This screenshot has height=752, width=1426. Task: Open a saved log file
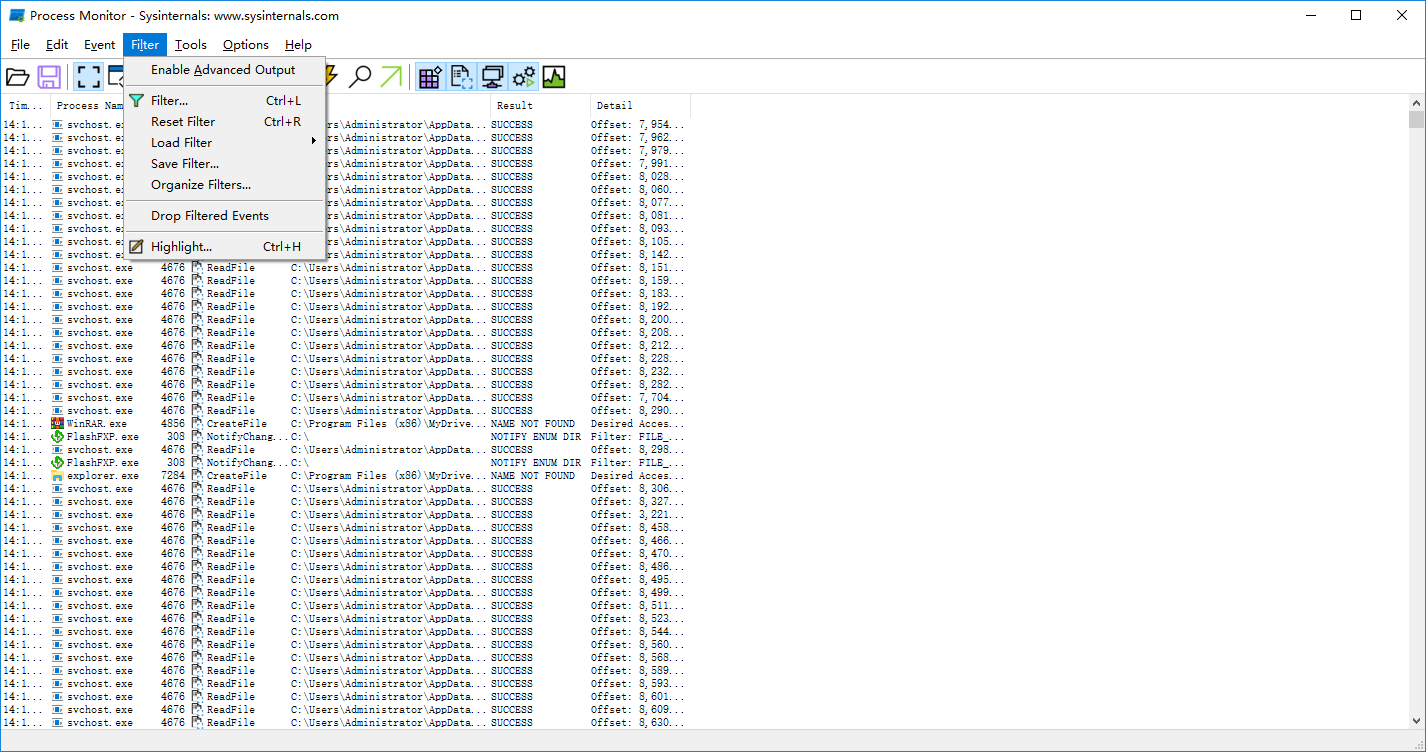click(18, 76)
